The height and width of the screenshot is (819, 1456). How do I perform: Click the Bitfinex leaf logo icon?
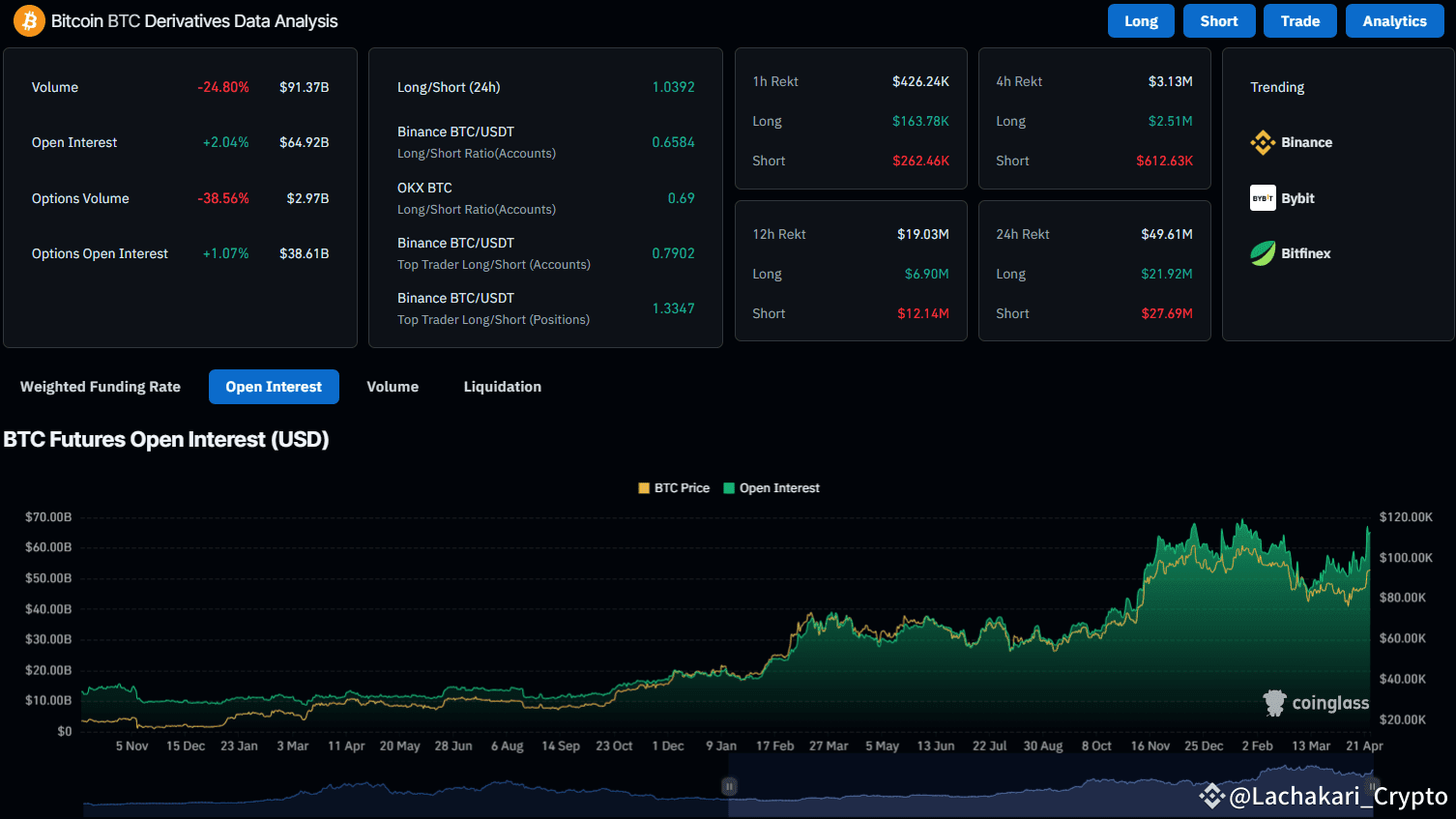(1263, 253)
